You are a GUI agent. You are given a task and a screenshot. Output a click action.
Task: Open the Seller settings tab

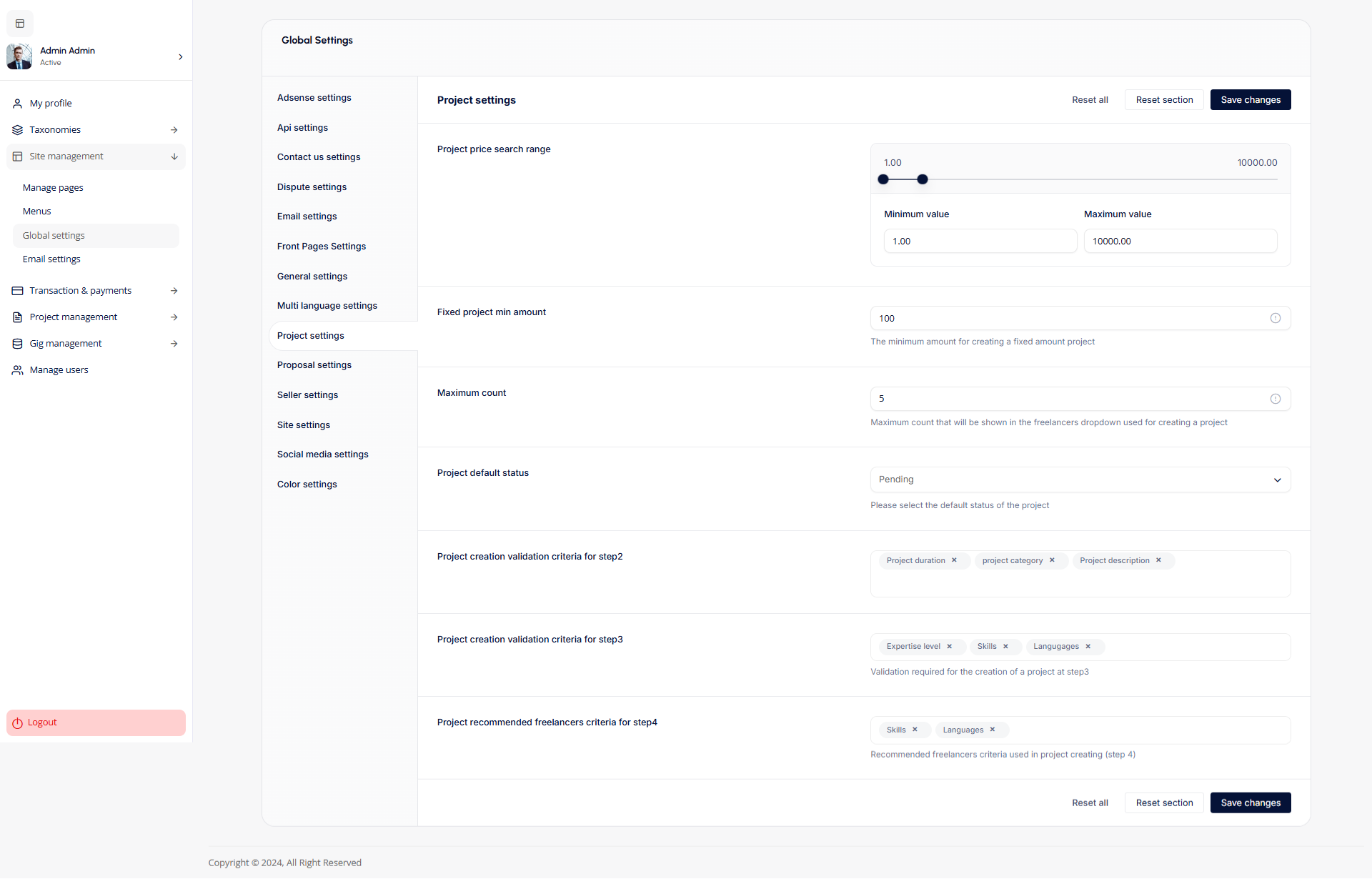307,394
